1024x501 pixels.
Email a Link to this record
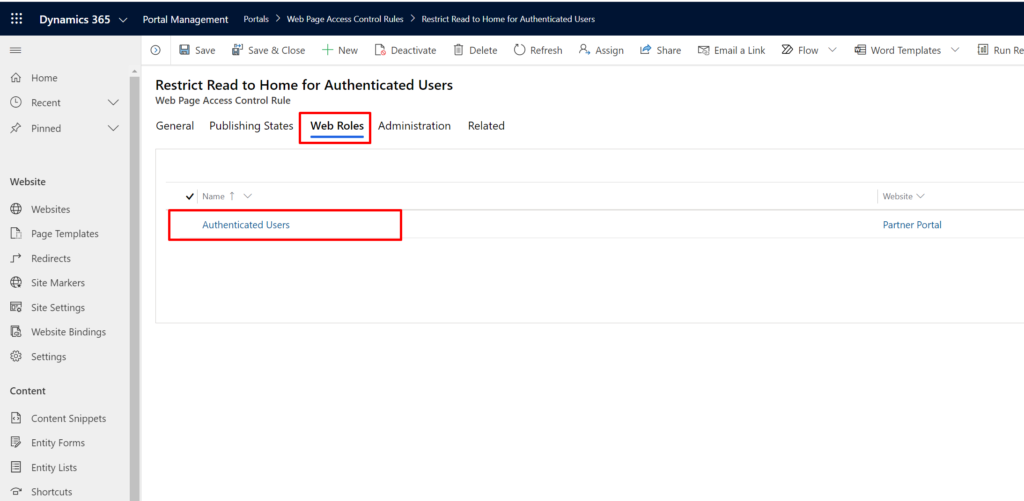point(731,50)
